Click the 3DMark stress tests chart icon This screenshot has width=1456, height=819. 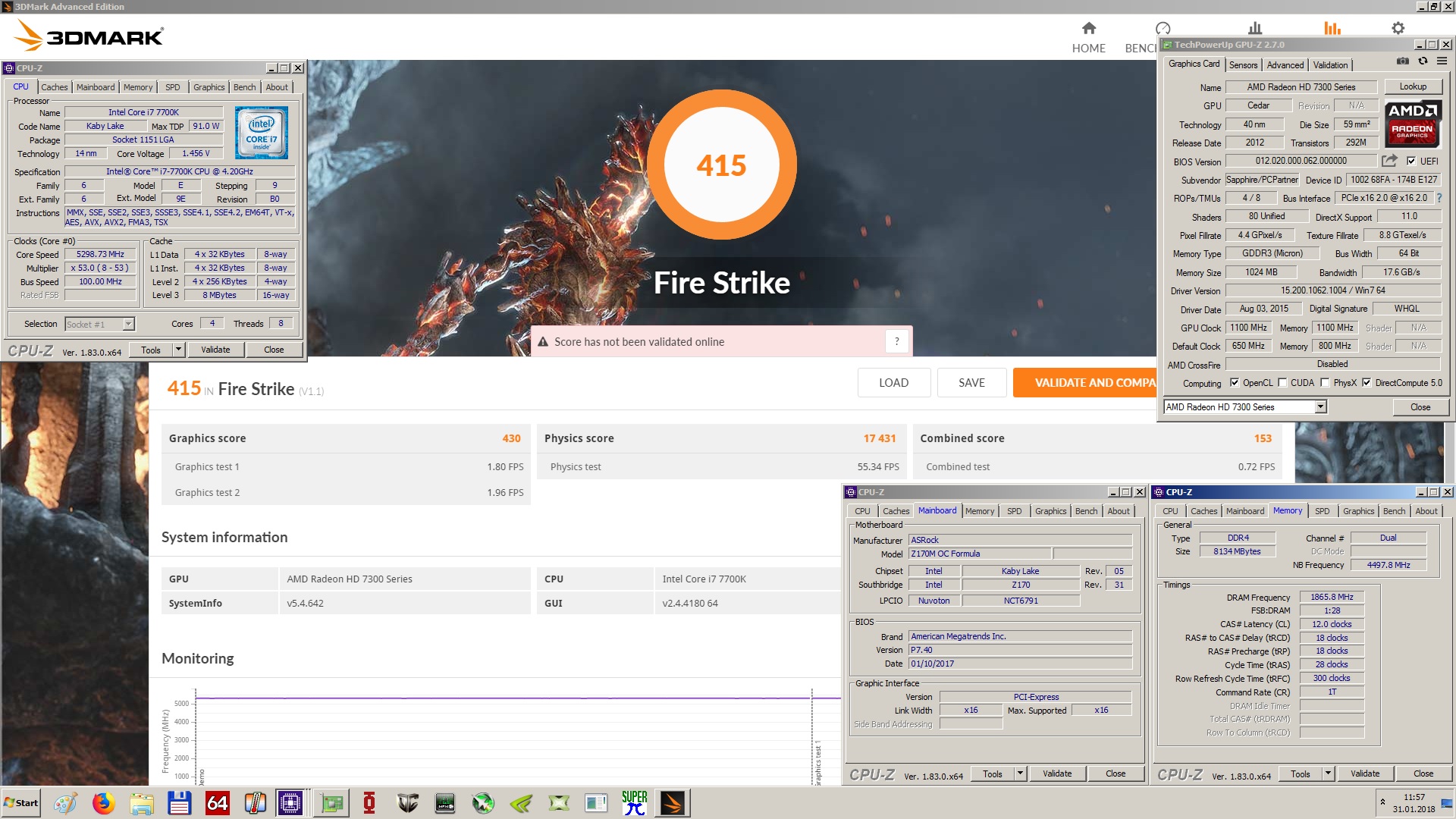pos(1255,28)
